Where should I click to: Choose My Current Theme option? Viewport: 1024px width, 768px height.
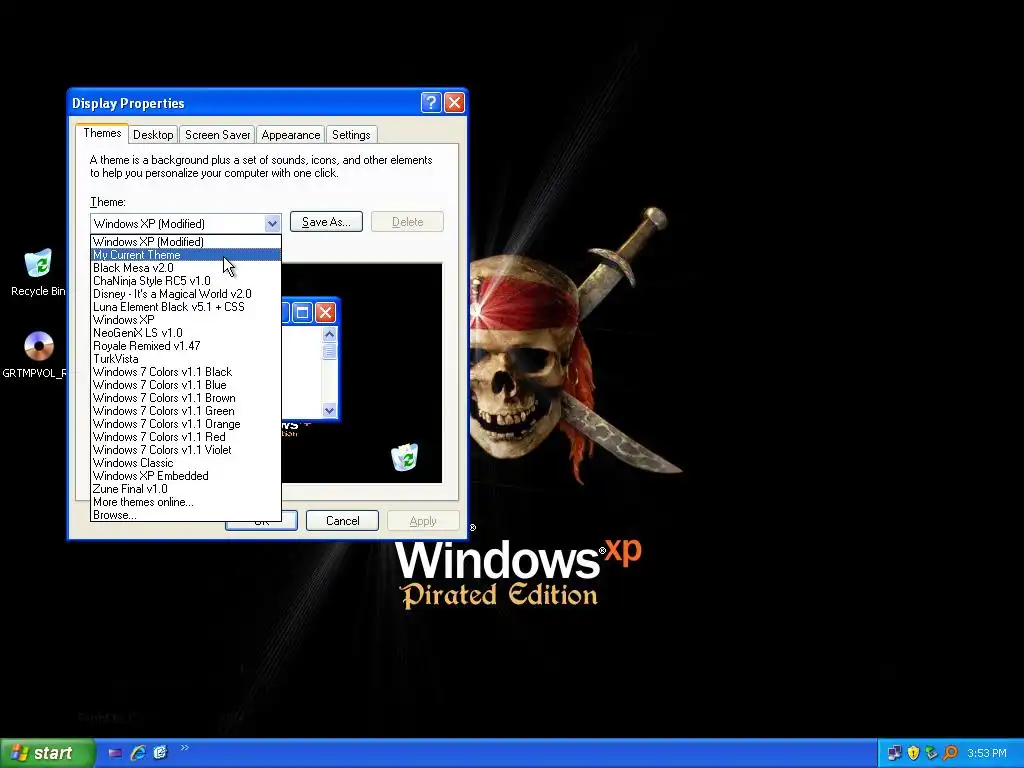pyautogui.click(x=185, y=255)
